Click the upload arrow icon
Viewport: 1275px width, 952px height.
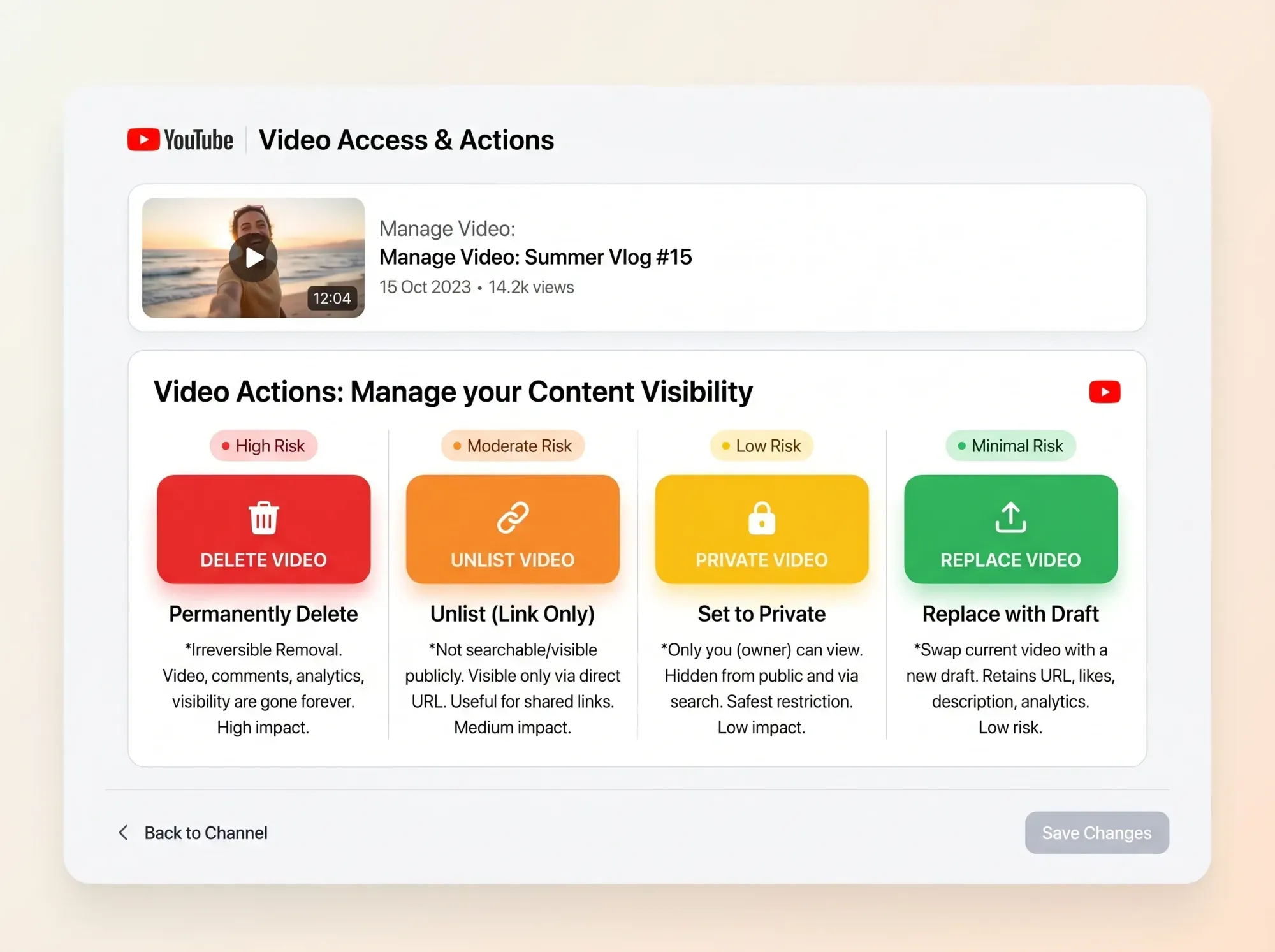pos(1010,518)
